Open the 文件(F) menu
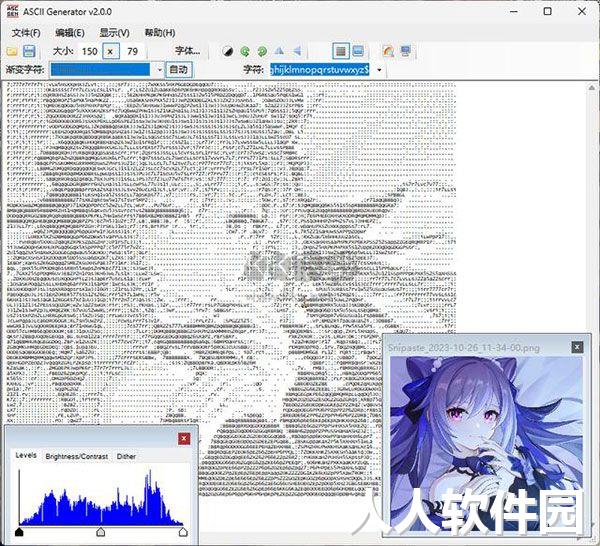The height and width of the screenshot is (546, 600). coord(26,33)
